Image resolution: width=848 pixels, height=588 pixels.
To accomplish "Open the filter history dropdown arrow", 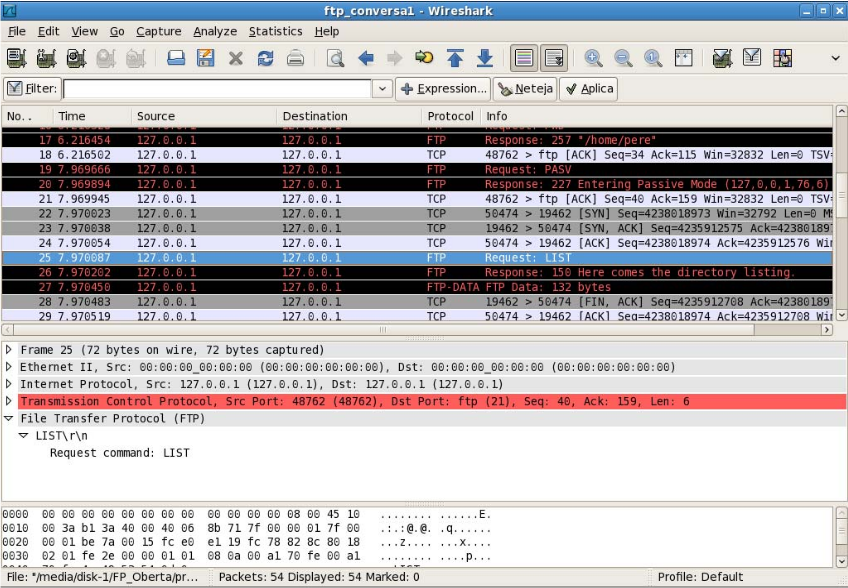I will click(382, 89).
